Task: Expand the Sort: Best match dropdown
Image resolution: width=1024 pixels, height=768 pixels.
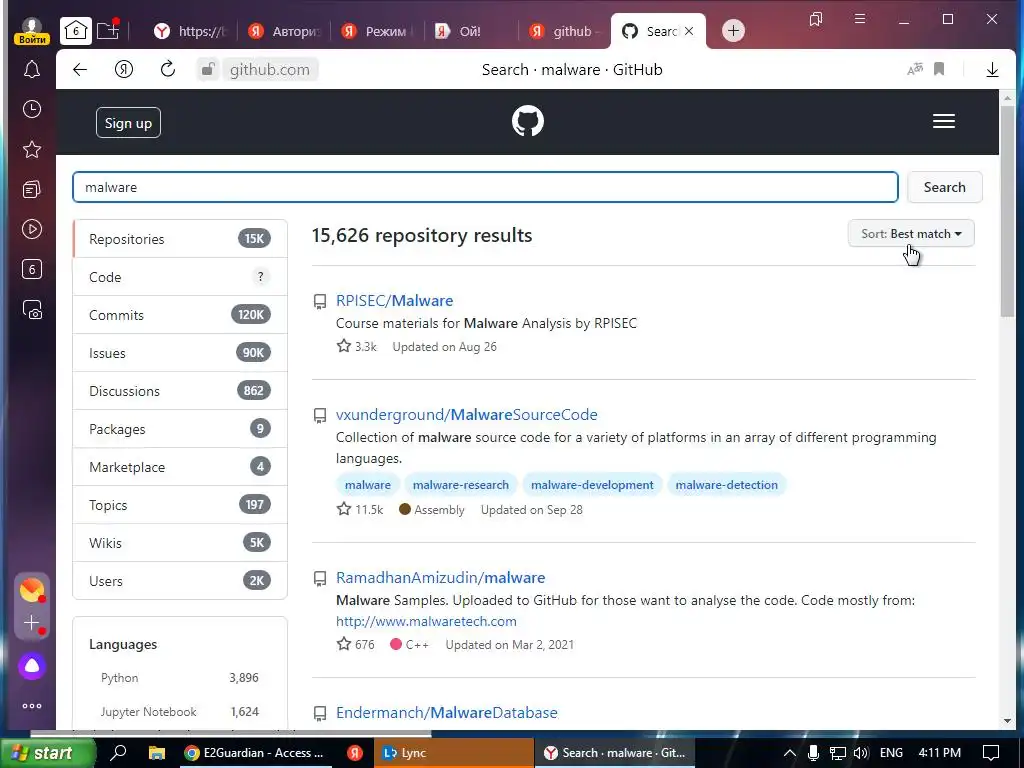Action: tap(911, 234)
